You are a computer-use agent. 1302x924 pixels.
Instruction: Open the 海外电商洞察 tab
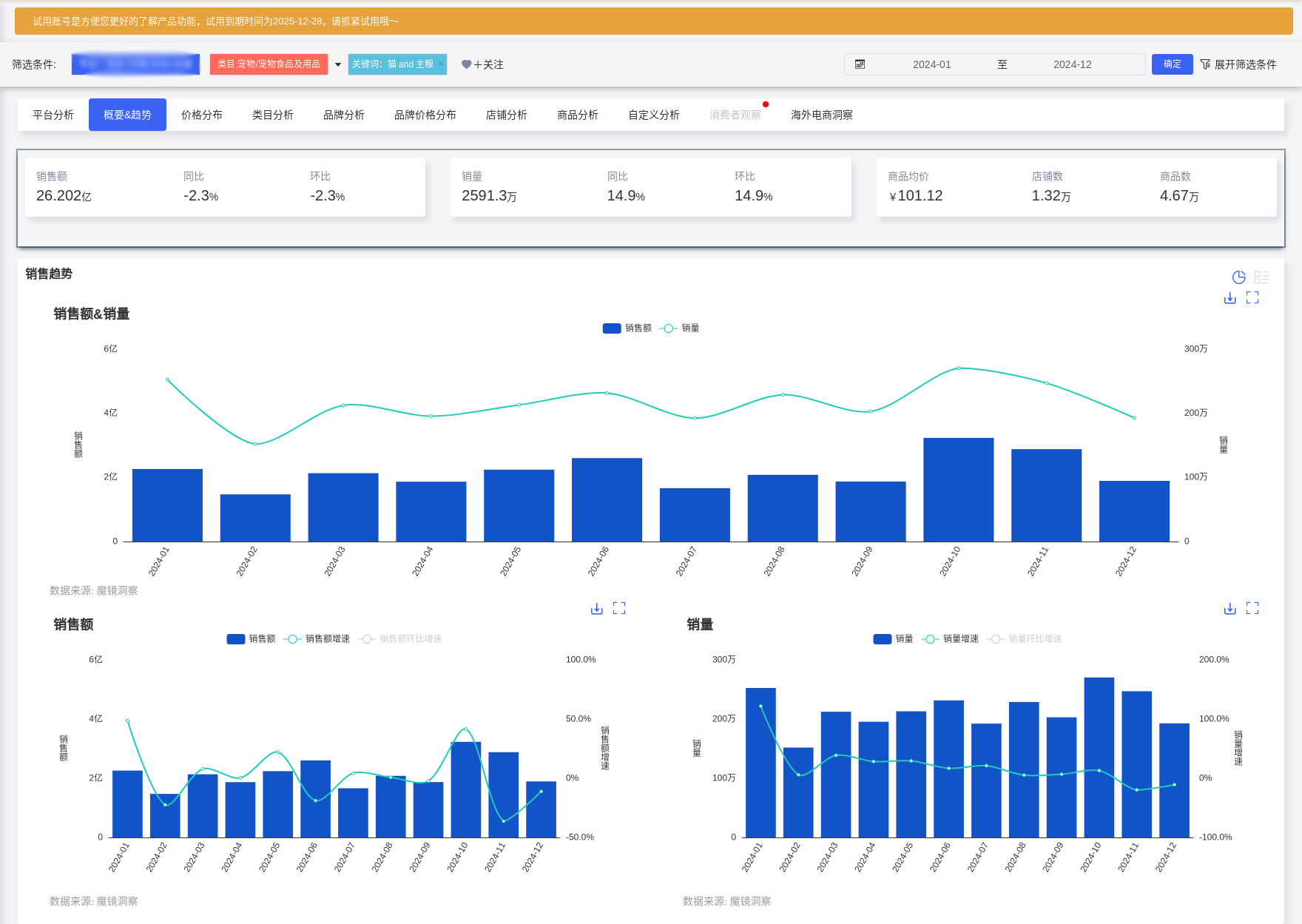coord(822,115)
